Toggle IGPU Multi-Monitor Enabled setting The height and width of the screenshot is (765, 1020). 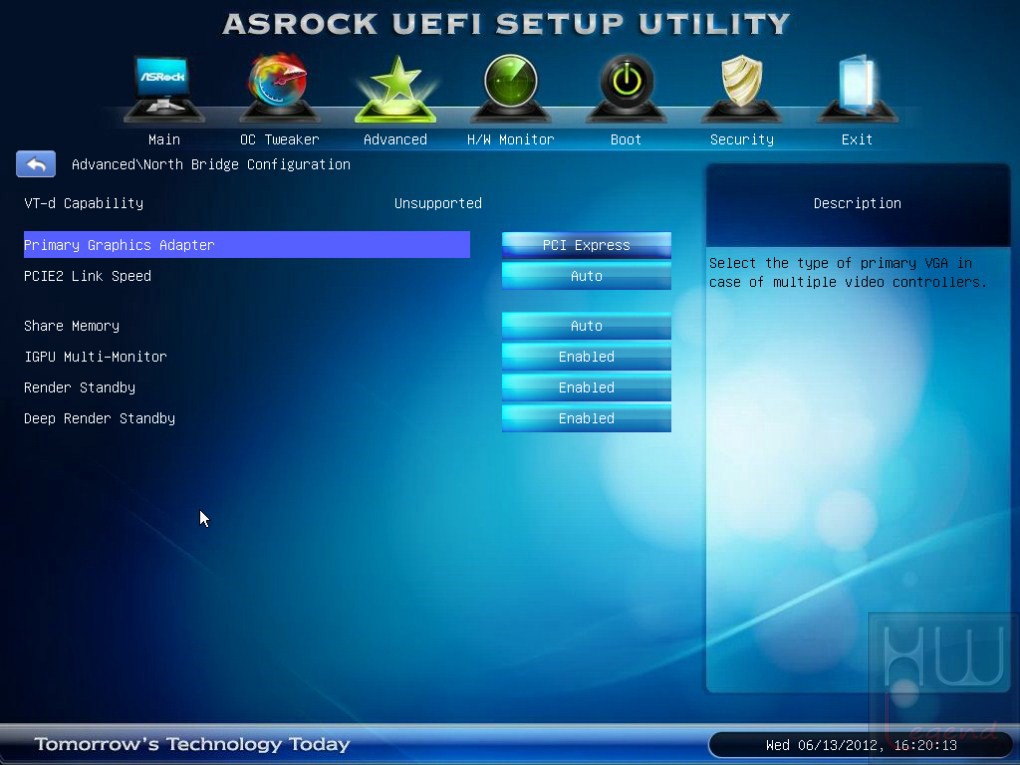click(x=586, y=356)
